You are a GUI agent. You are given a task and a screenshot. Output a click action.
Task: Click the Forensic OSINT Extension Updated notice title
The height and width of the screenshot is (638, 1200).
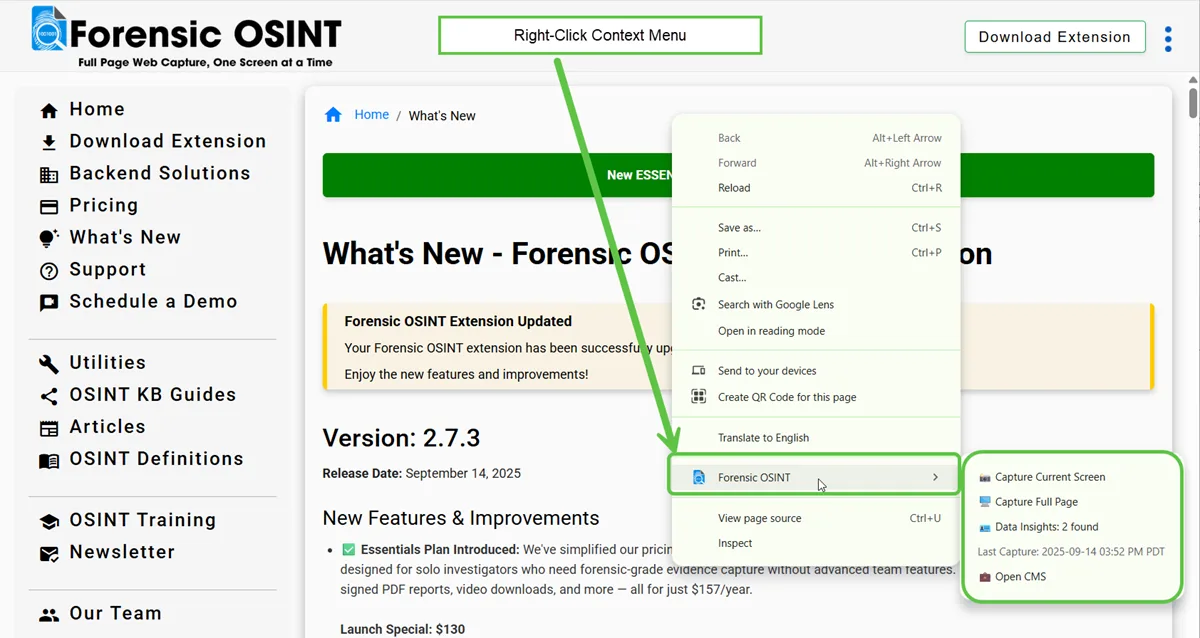tap(458, 321)
